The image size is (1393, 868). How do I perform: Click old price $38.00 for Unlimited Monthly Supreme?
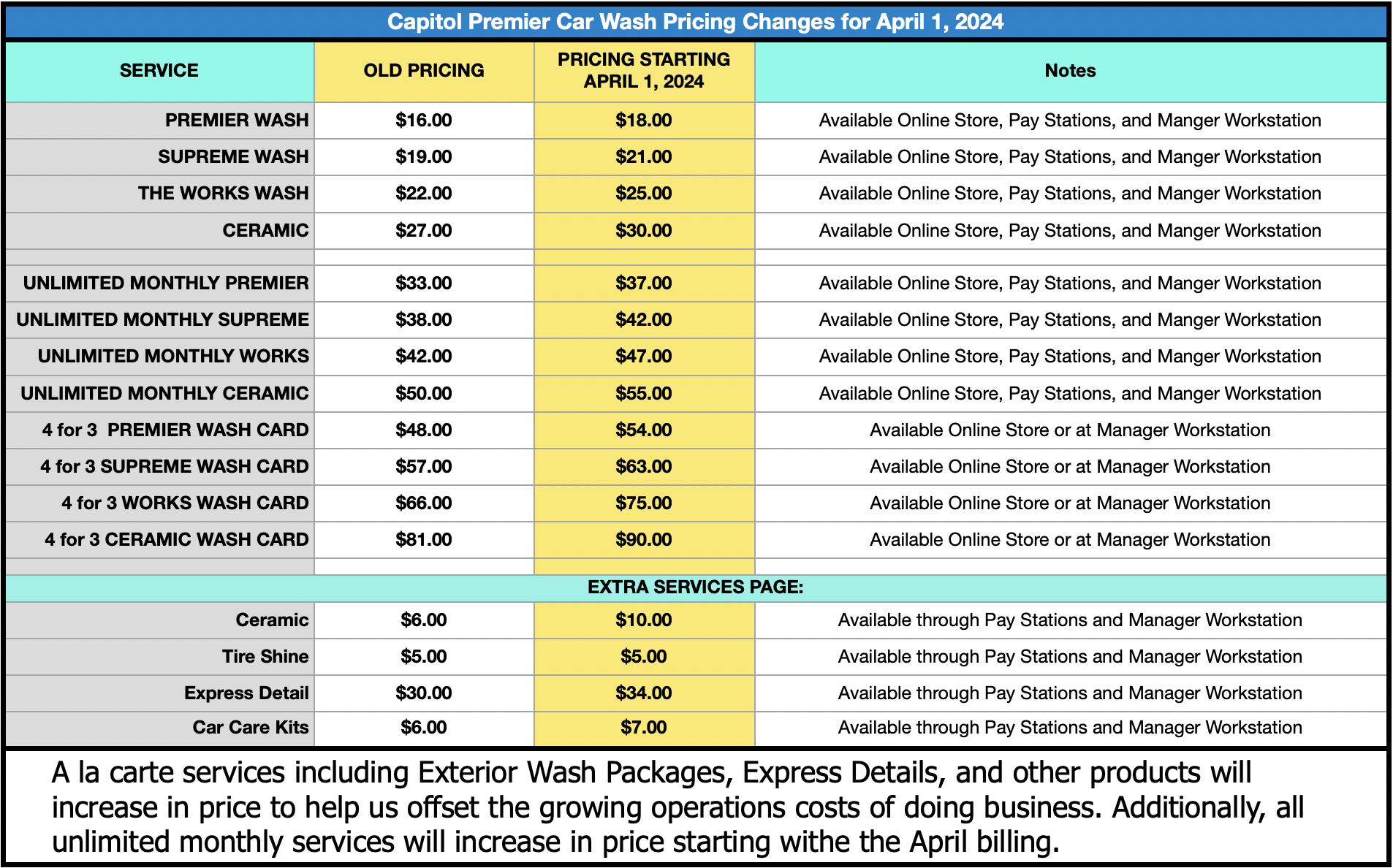[424, 320]
